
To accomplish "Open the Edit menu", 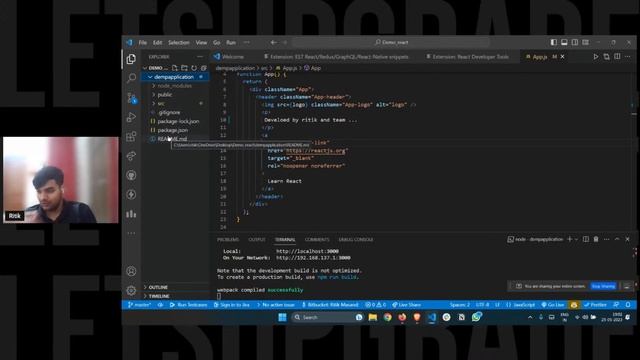I will [158, 42].
